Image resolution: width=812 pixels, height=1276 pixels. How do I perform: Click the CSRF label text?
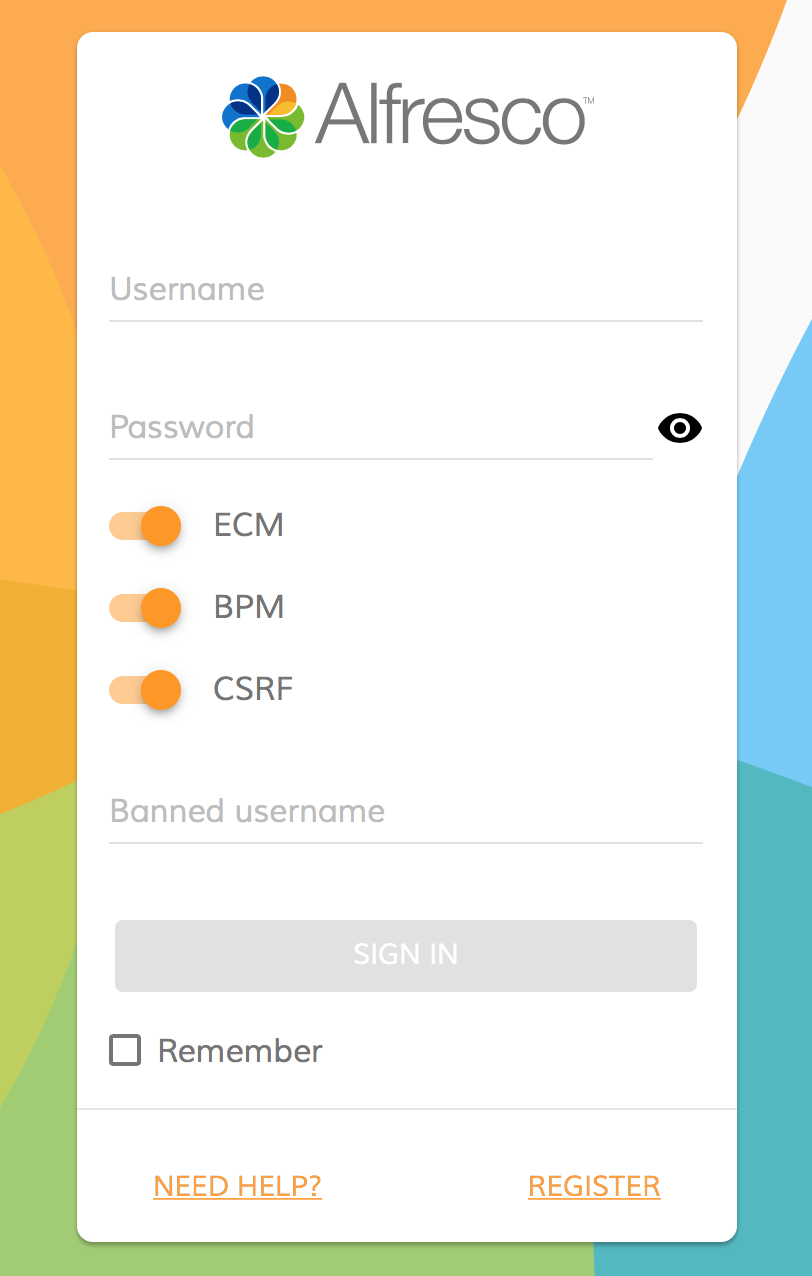pos(253,688)
